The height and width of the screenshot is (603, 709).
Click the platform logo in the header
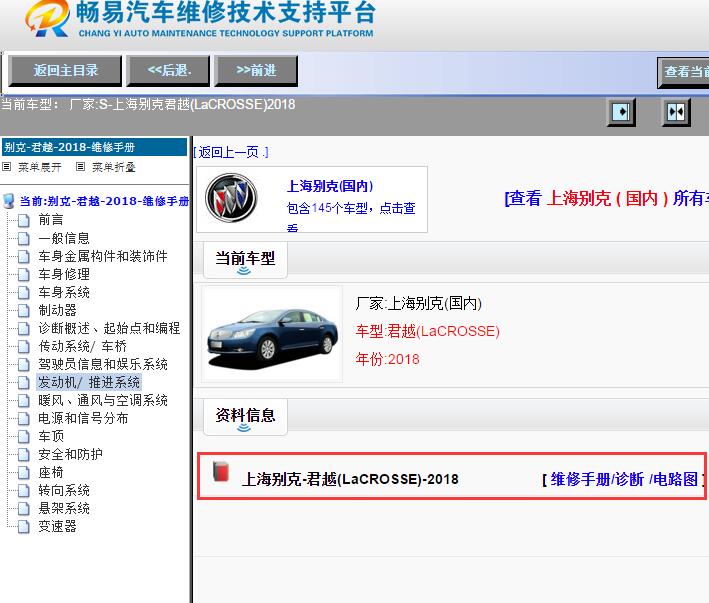(48, 19)
